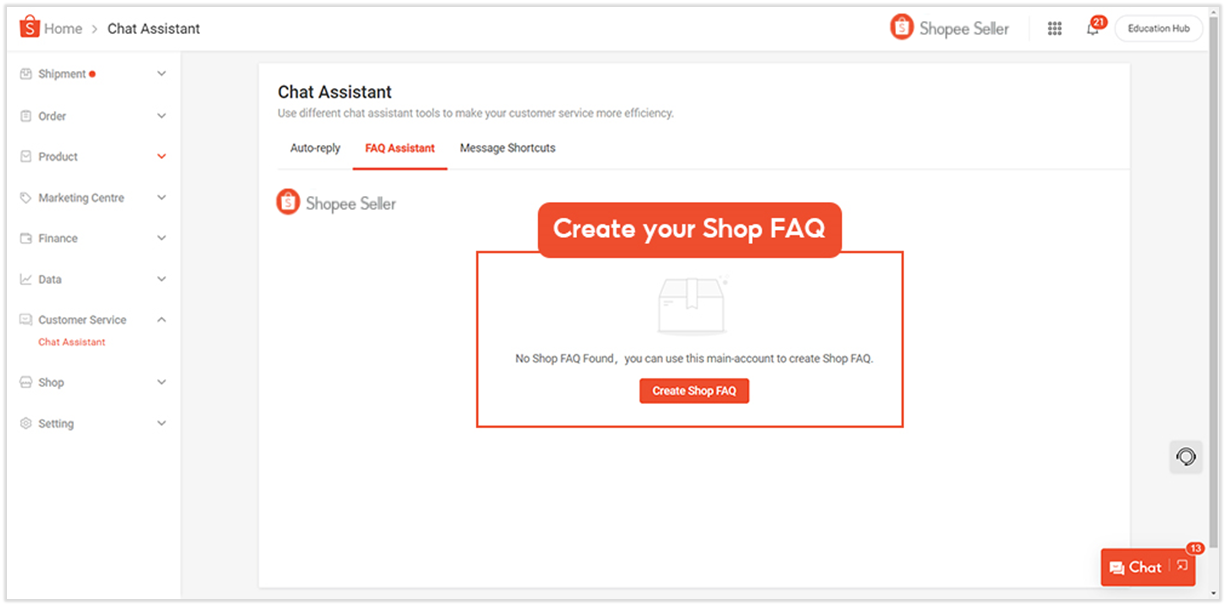This screenshot has width=1226, height=606.
Task: Click the Shop storefront icon
Action: [x=26, y=382]
